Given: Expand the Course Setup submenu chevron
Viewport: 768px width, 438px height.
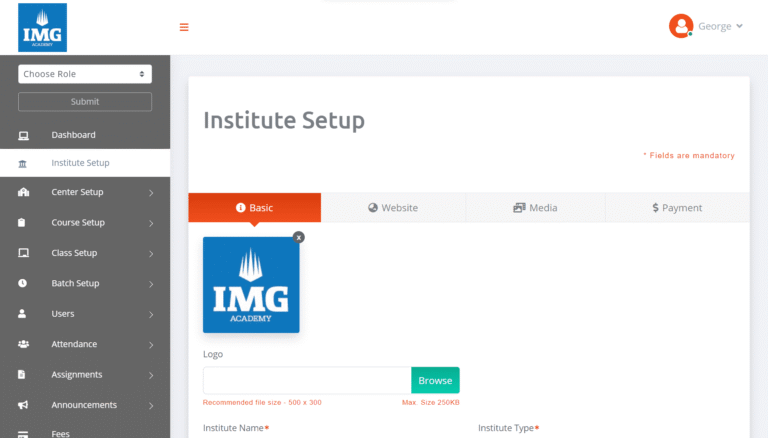Looking at the screenshot, I should [x=151, y=223].
